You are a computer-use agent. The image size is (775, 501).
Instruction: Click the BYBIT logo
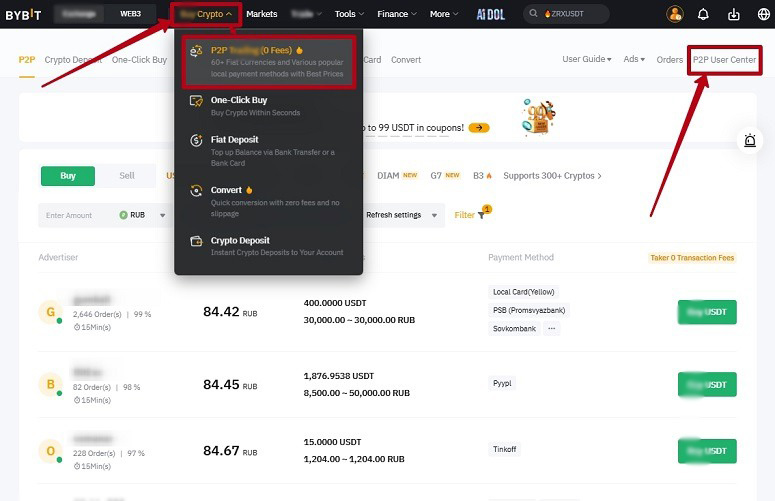23,15
